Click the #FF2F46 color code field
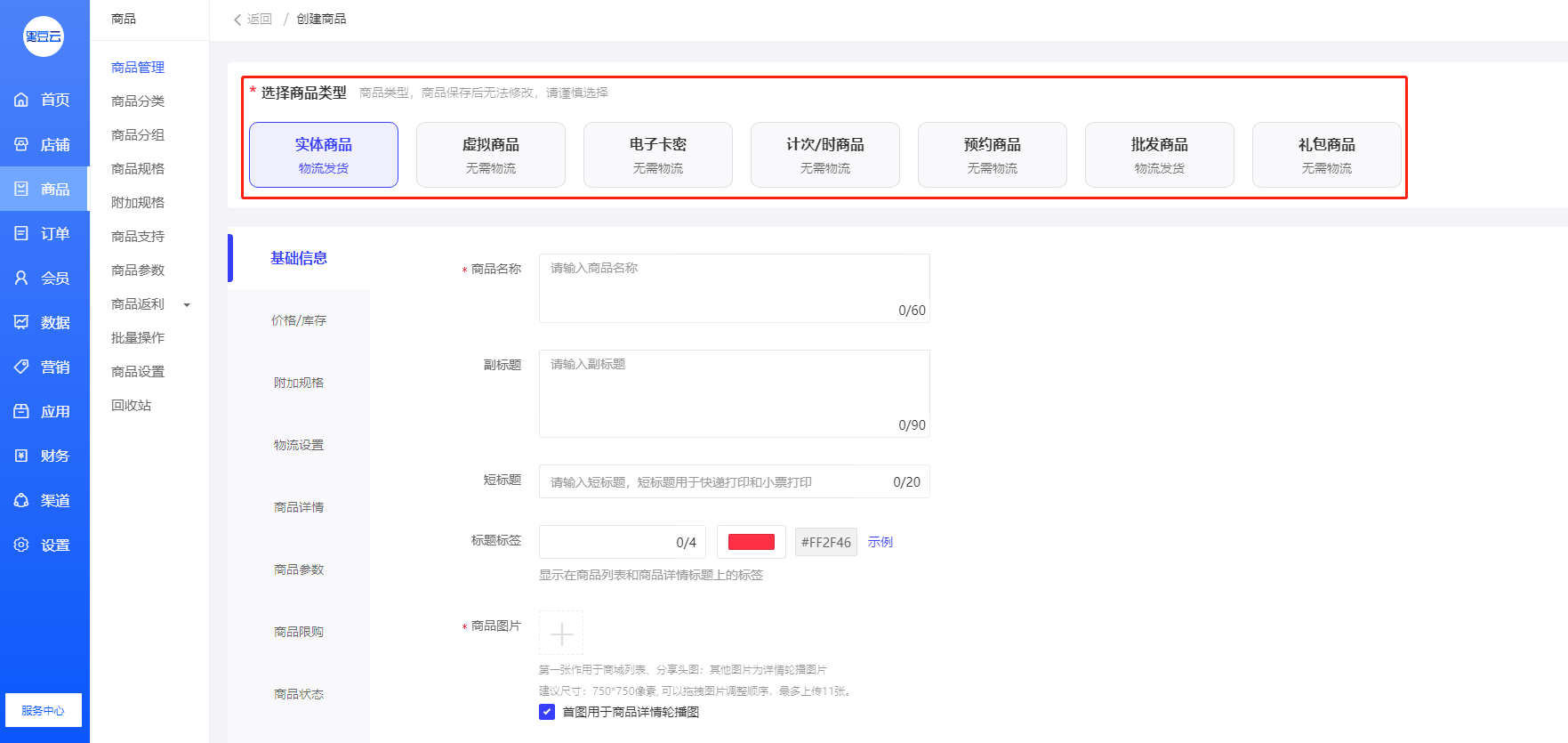The image size is (1568, 743). 826,542
